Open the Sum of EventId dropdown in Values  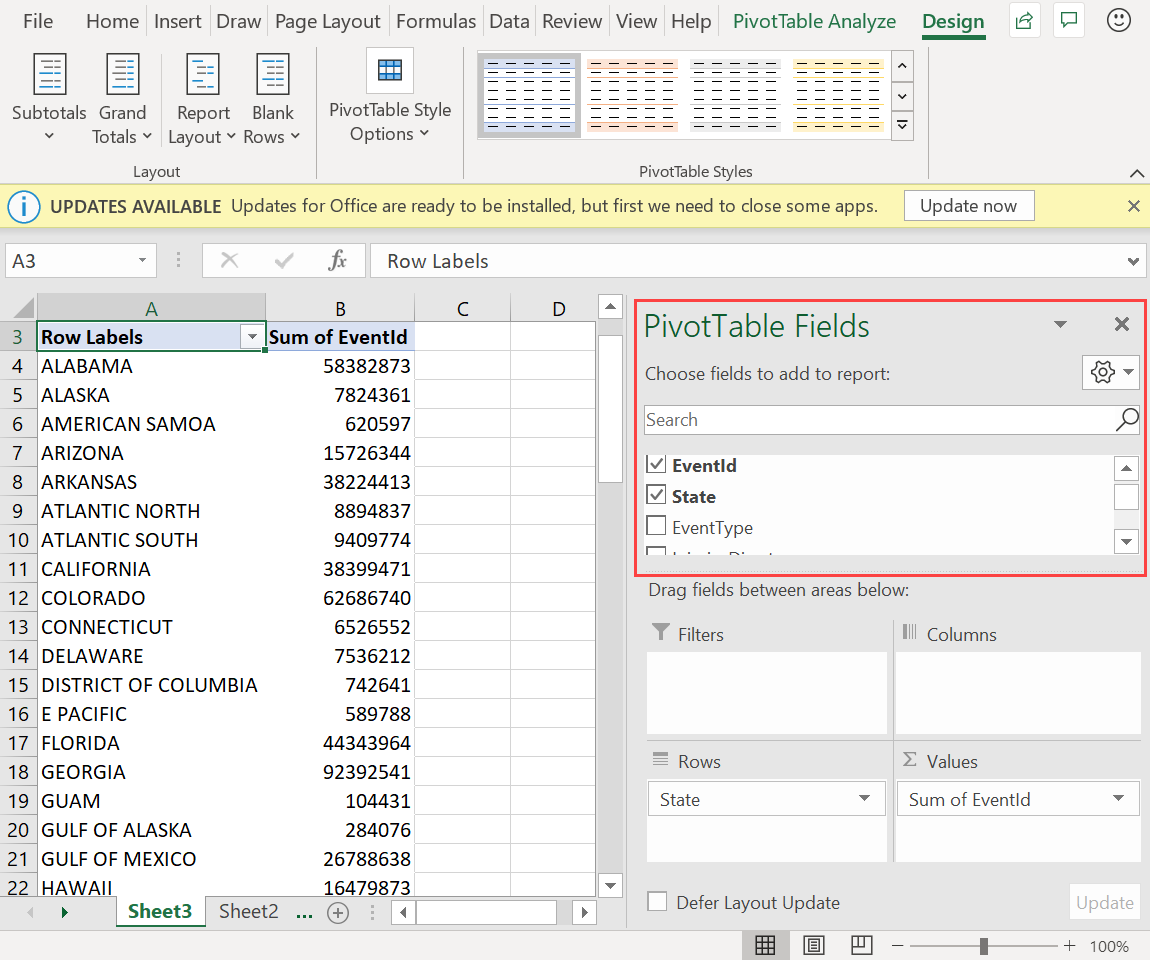pyautogui.click(x=1119, y=798)
